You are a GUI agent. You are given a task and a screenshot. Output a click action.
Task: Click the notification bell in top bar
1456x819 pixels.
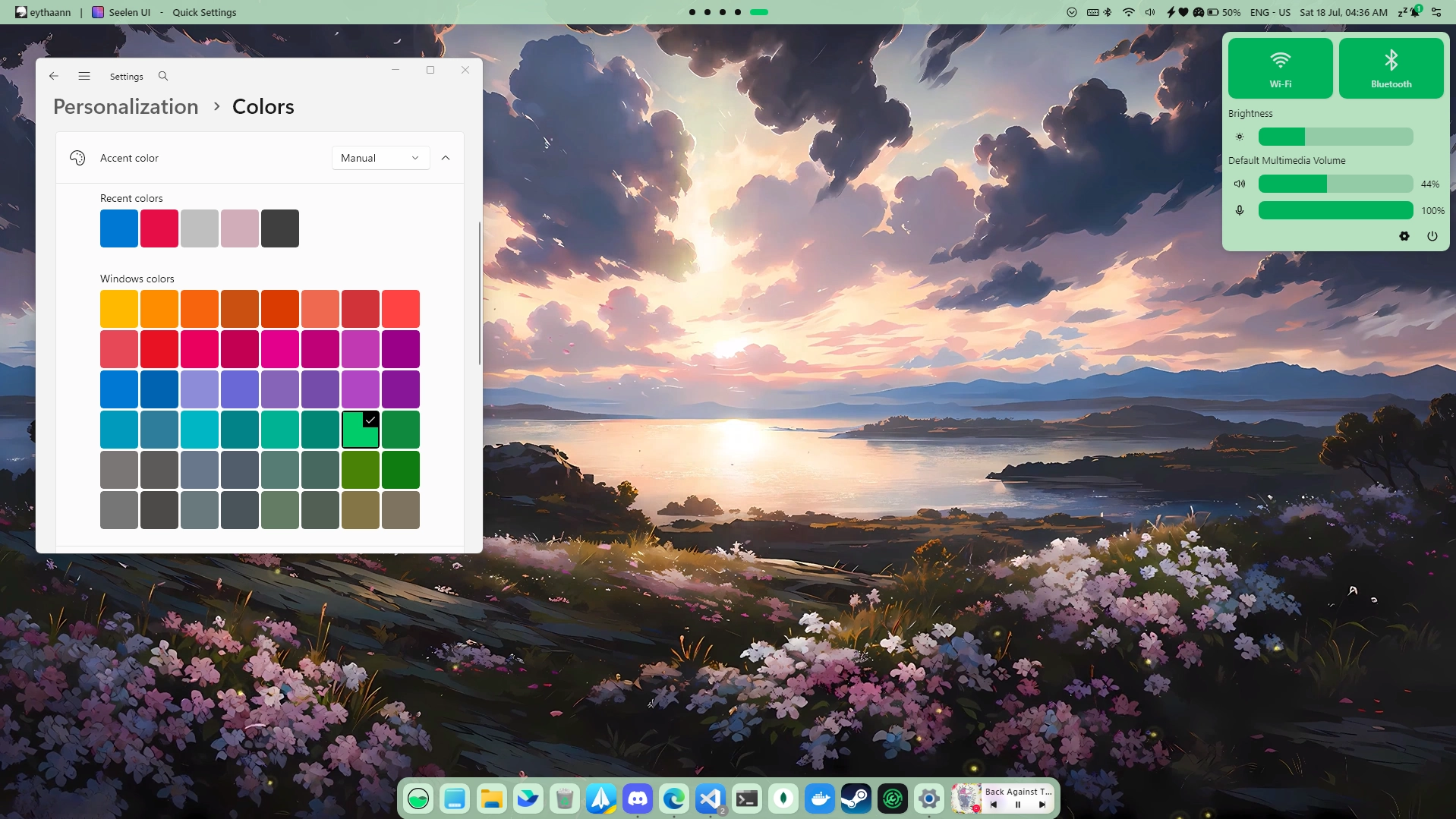[1414, 12]
